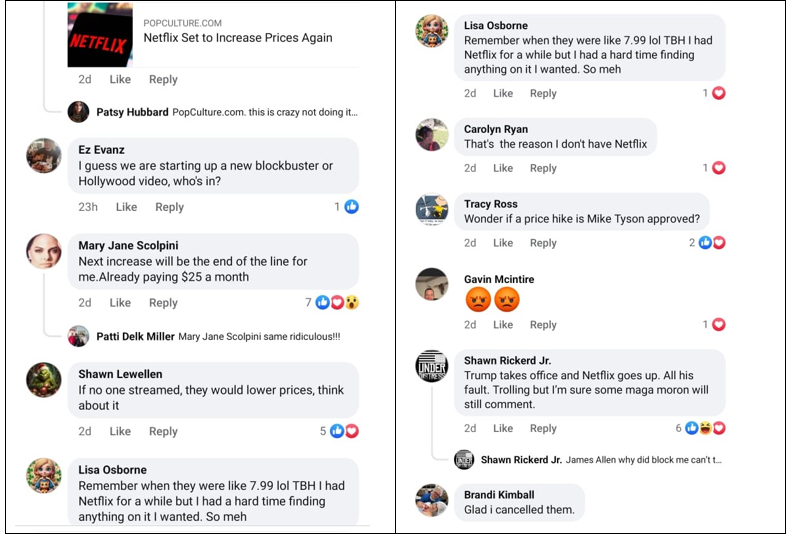789x535 pixels.
Task: Open 'Netflix Set to Increase Prices Again' article
Action: 238,38
